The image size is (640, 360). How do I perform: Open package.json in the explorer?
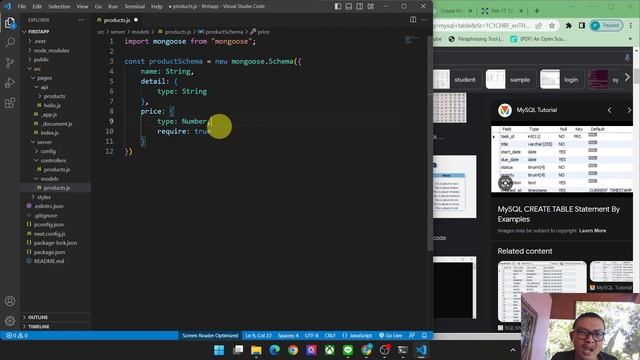tap(56, 252)
